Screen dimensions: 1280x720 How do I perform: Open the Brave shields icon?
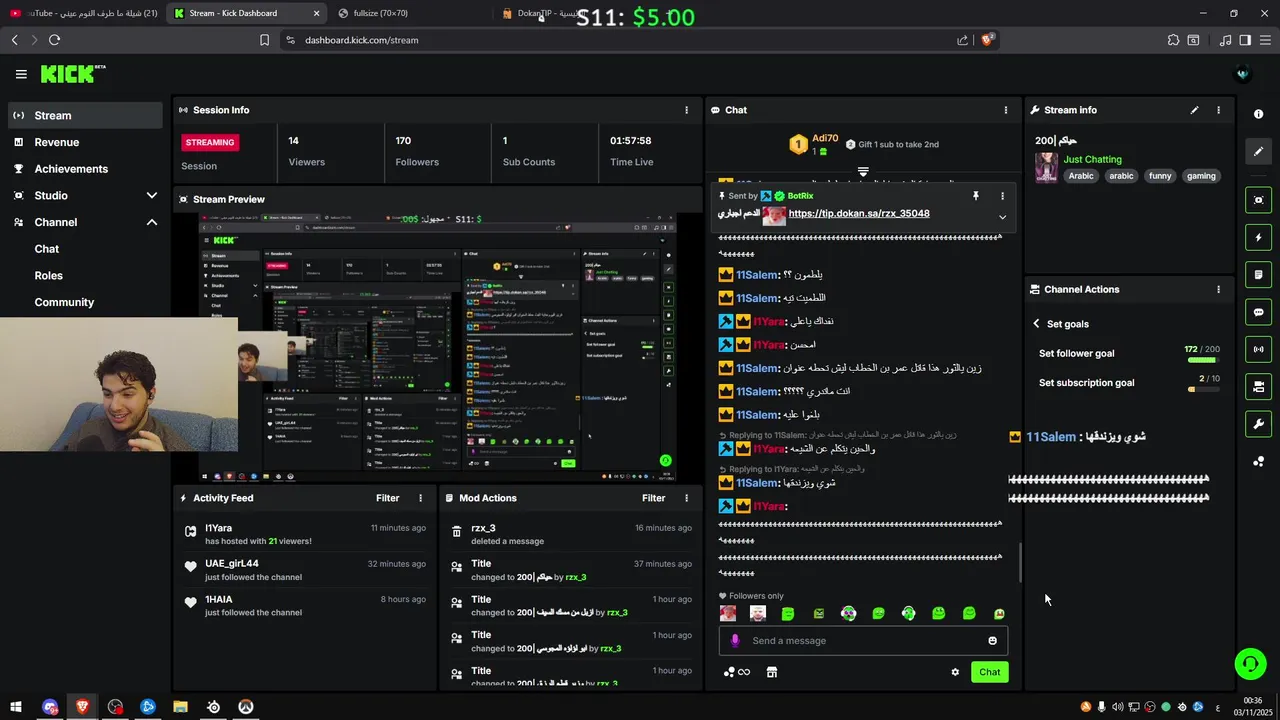[987, 40]
